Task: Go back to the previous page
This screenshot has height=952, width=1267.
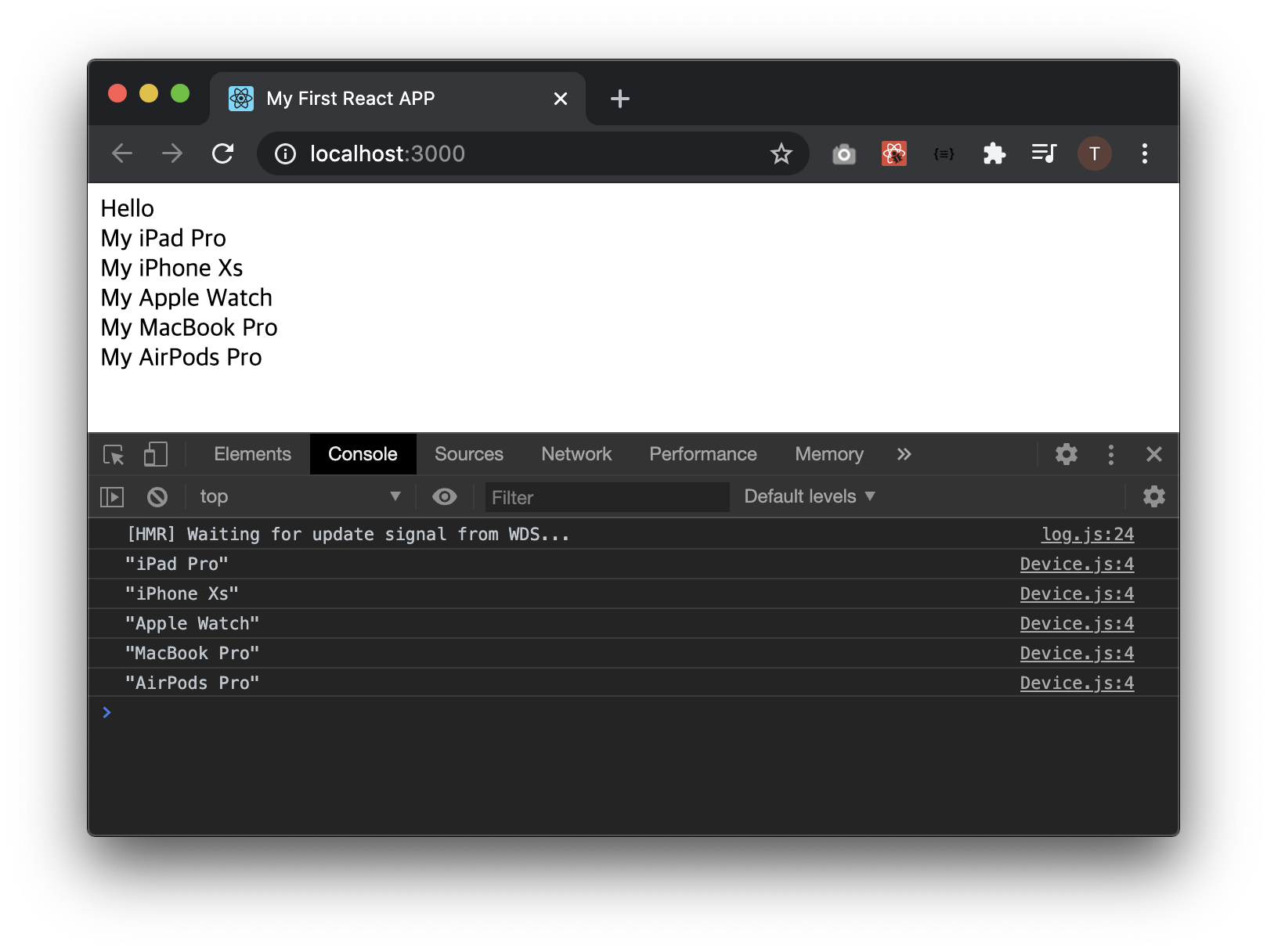Action: (122, 153)
